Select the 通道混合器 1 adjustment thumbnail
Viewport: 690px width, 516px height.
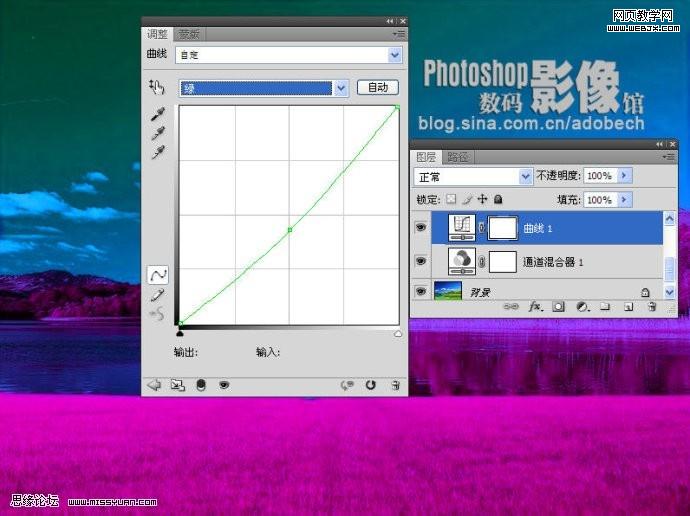462,261
